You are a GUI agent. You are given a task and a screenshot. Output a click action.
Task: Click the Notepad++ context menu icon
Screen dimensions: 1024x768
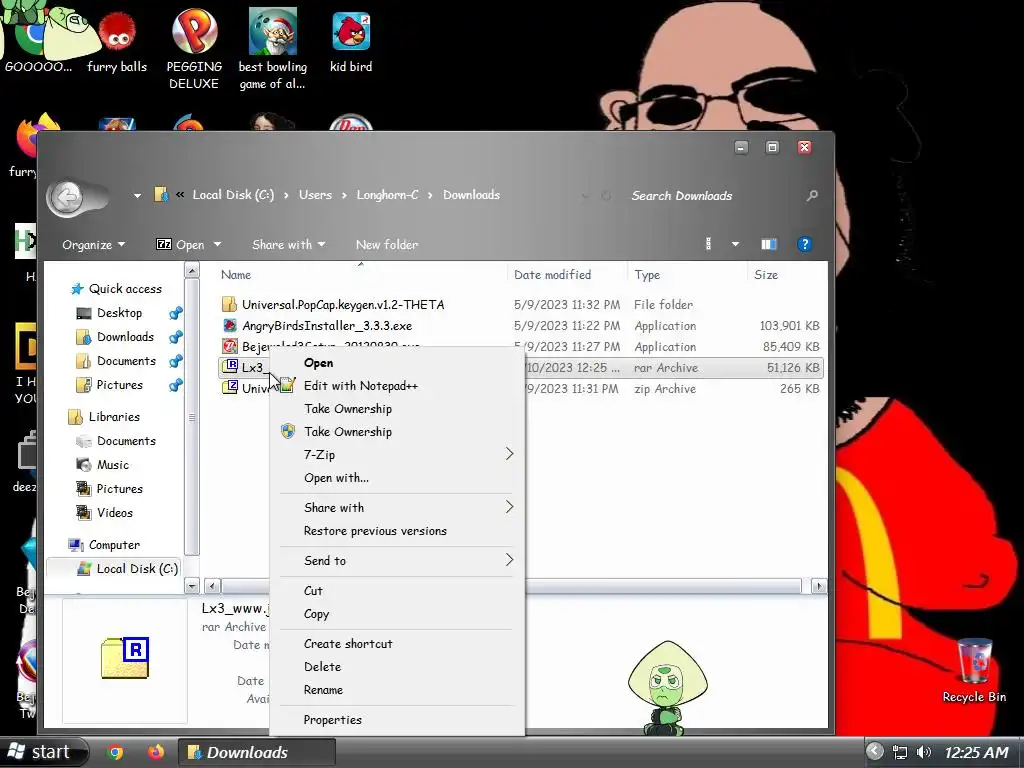coord(288,385)
